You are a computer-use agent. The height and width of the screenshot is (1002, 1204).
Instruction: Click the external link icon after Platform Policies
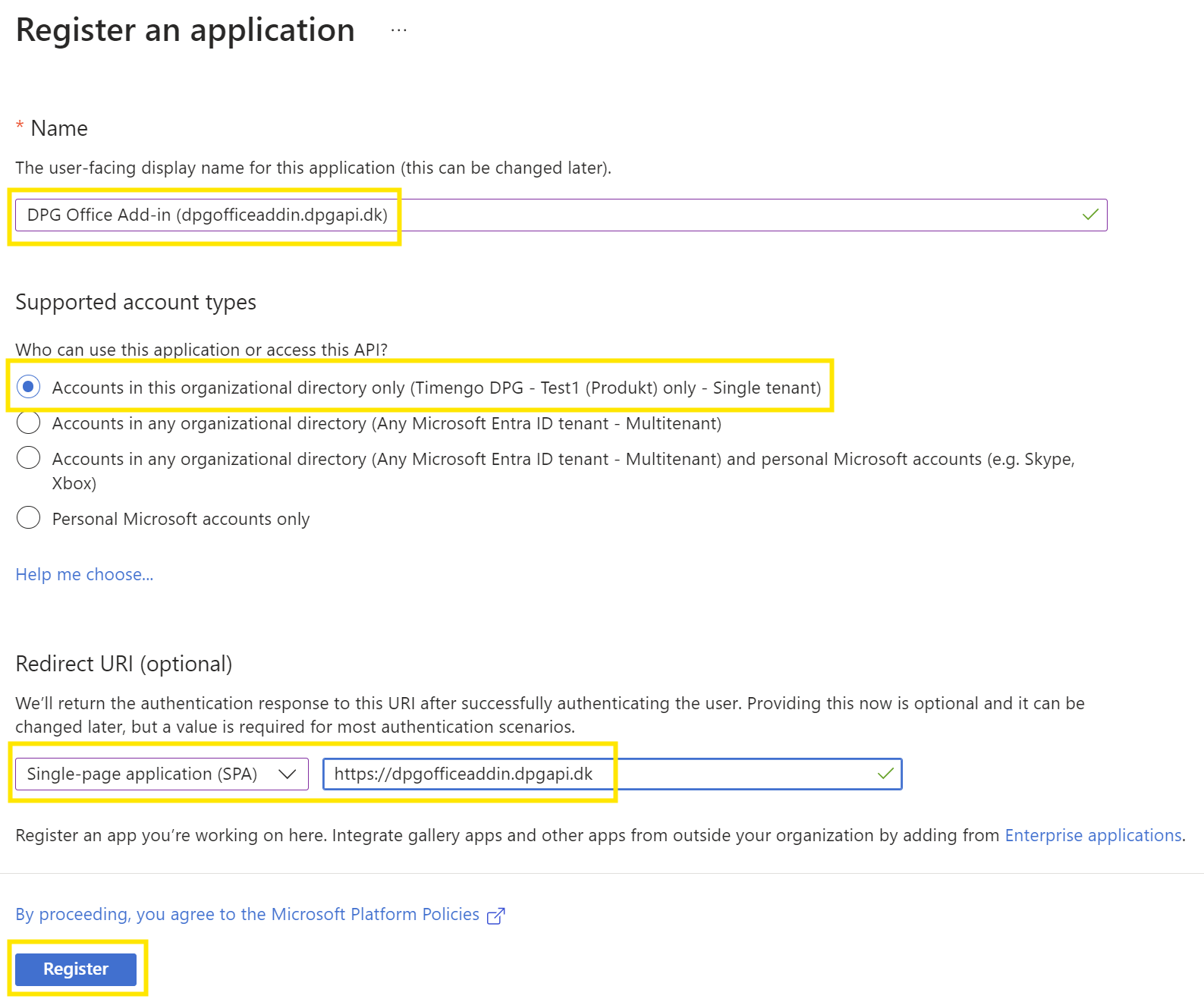495,916
